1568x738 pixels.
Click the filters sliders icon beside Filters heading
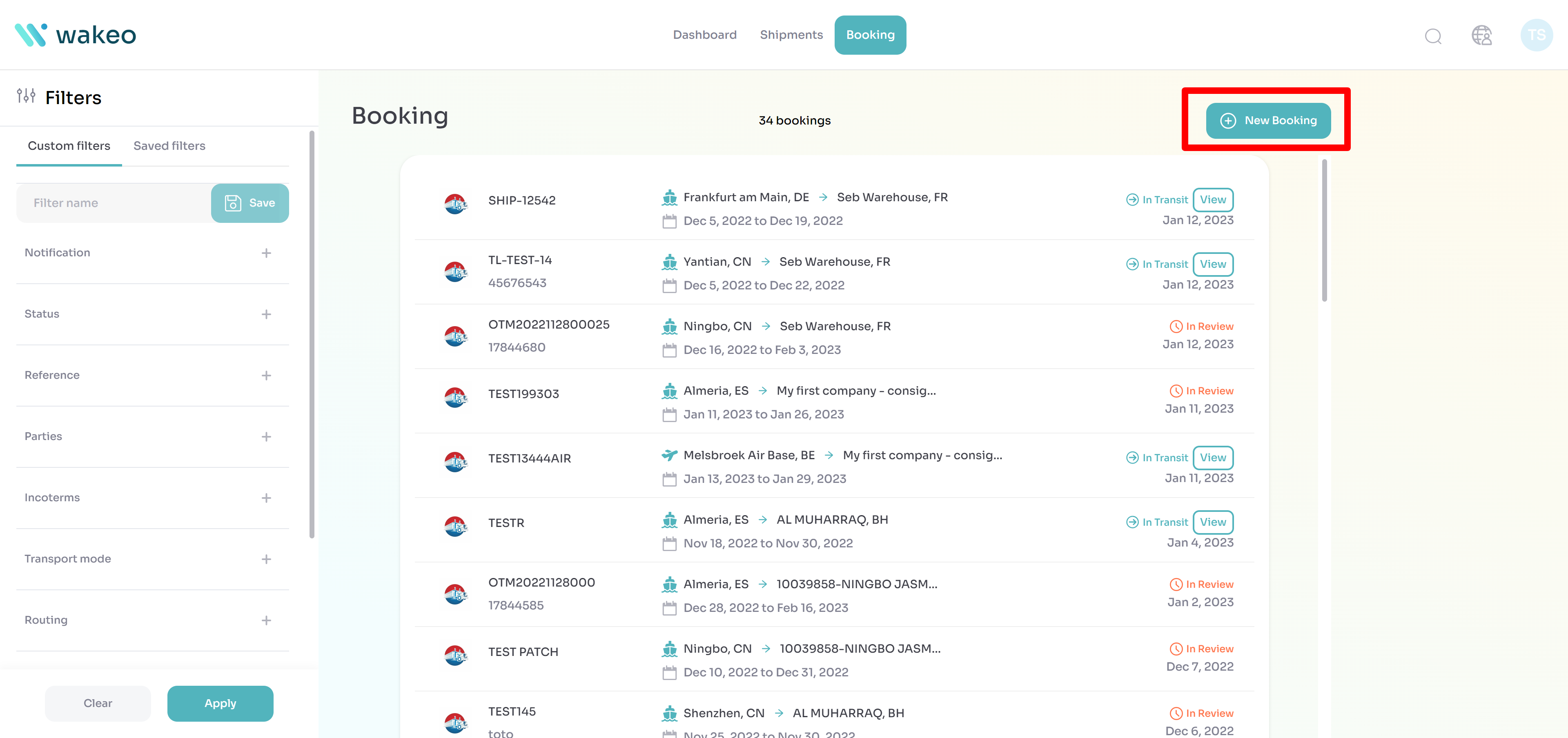(x=26, y=96)
